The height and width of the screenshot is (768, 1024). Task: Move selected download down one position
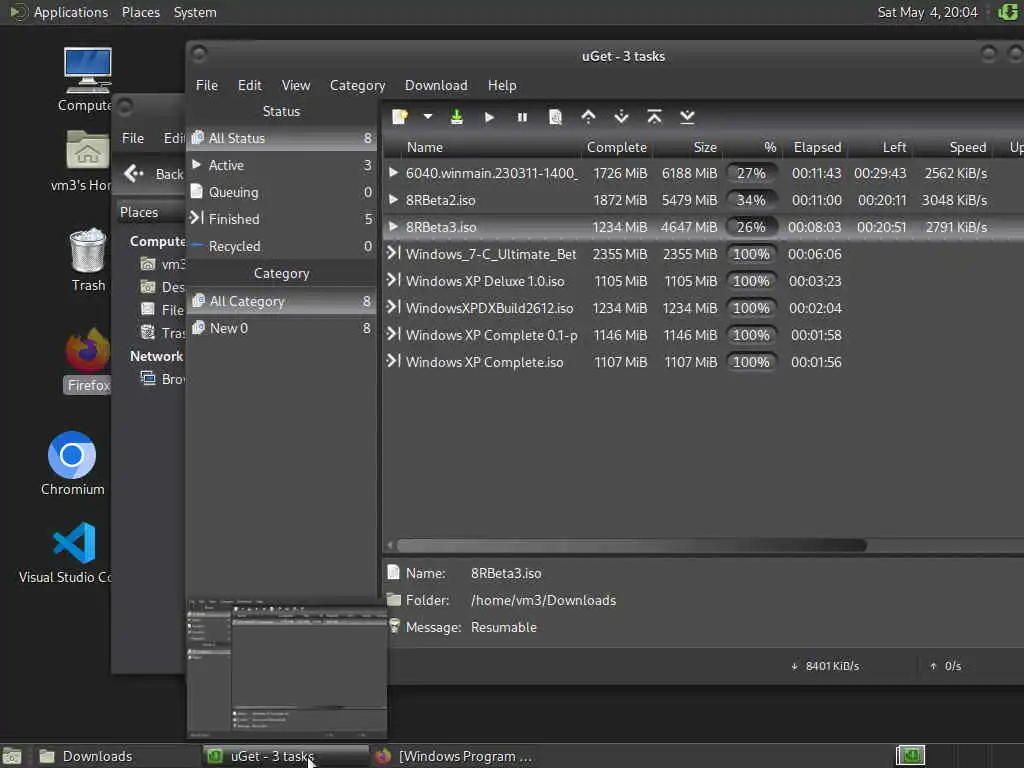click(x=621, y=117)
